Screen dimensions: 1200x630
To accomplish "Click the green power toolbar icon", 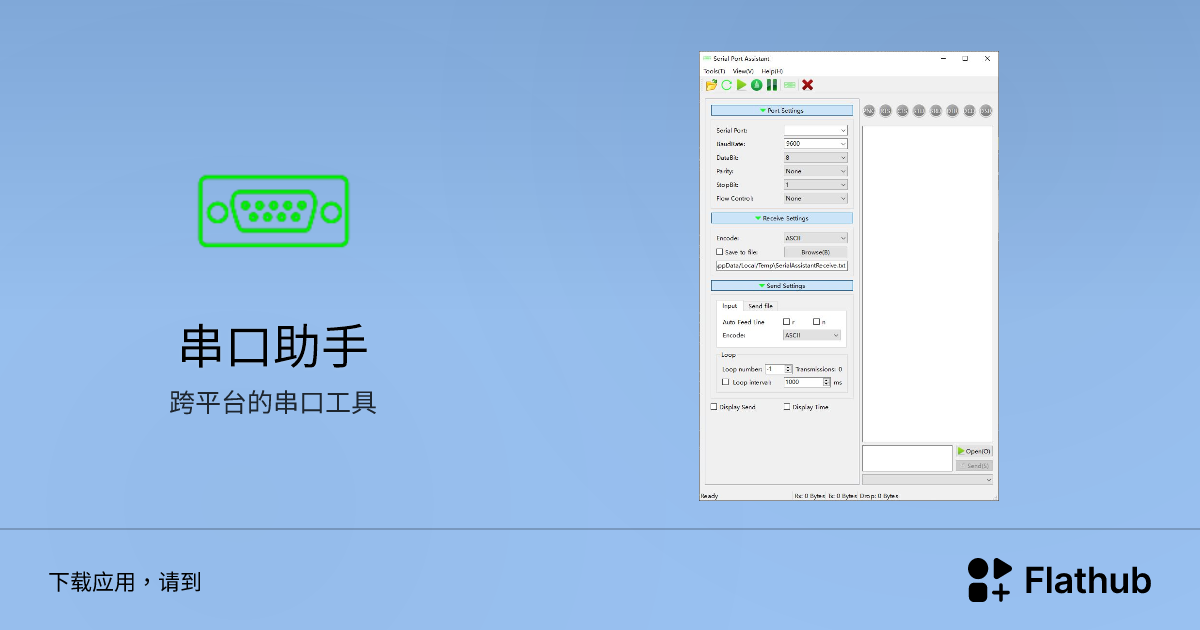I will click(x=756, y=85).
